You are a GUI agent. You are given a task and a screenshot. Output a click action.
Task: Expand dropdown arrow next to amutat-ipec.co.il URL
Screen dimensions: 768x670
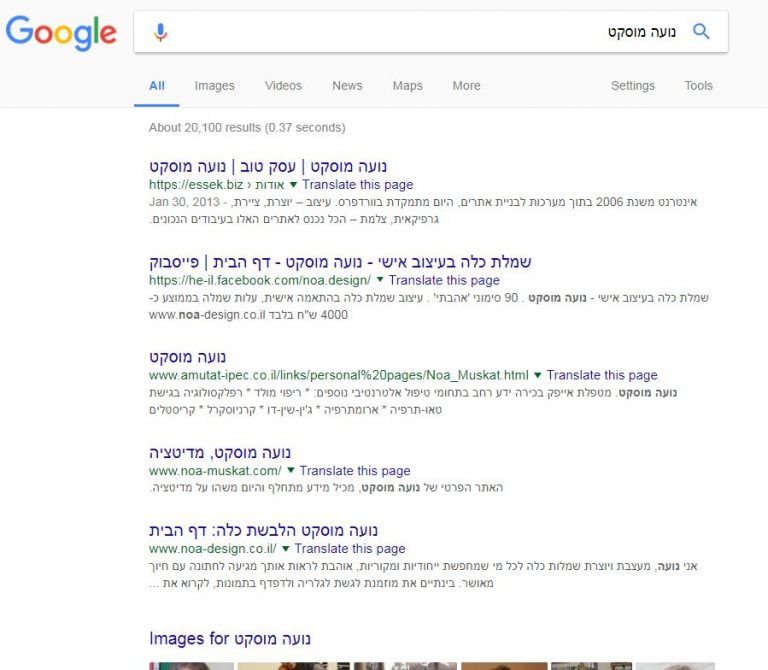(x=538, y=375)
